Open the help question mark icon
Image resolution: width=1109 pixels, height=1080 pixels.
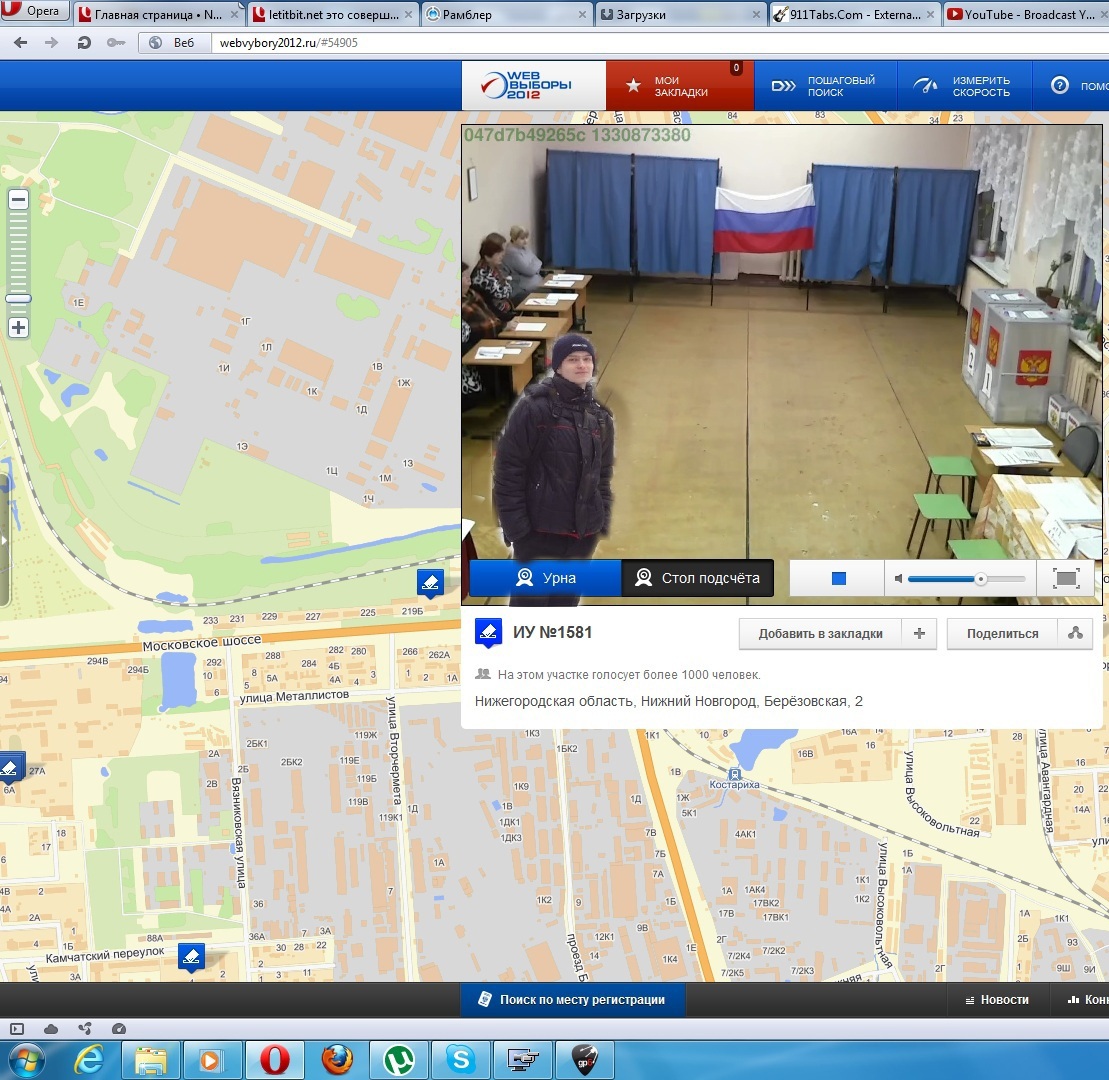(x=1059, y=86)
